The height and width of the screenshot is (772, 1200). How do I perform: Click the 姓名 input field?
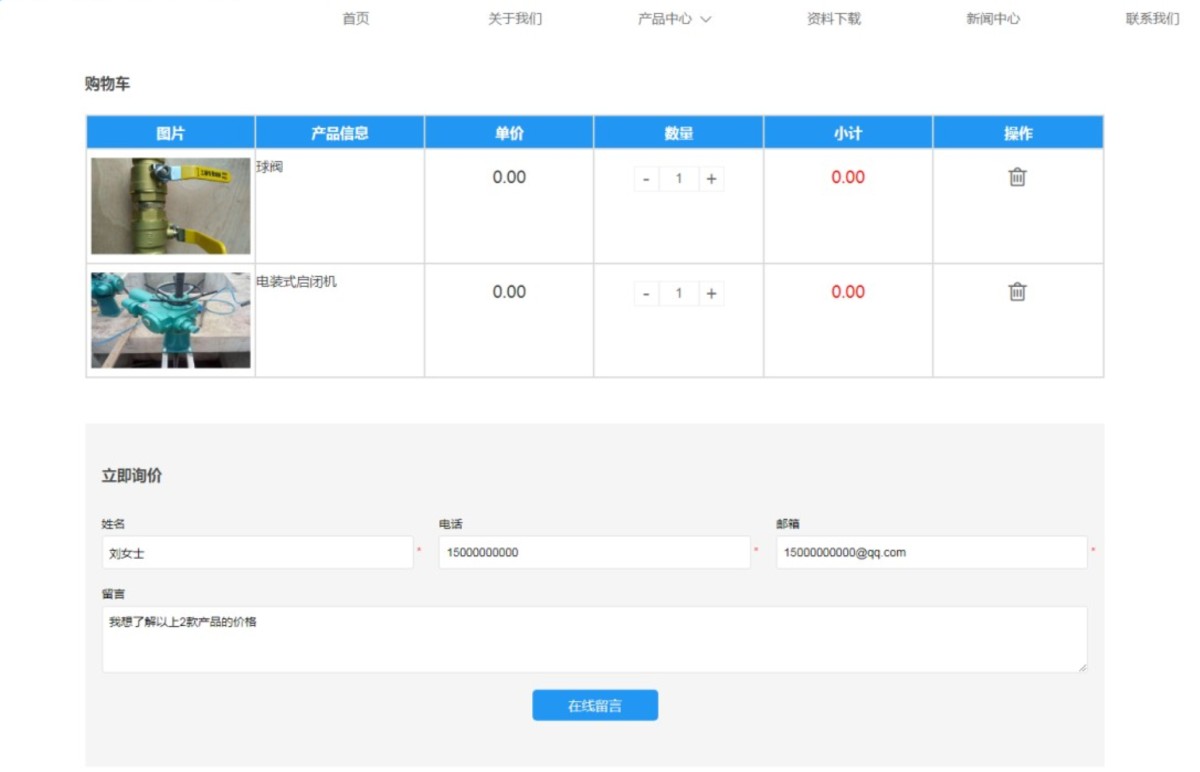point(258,552)
